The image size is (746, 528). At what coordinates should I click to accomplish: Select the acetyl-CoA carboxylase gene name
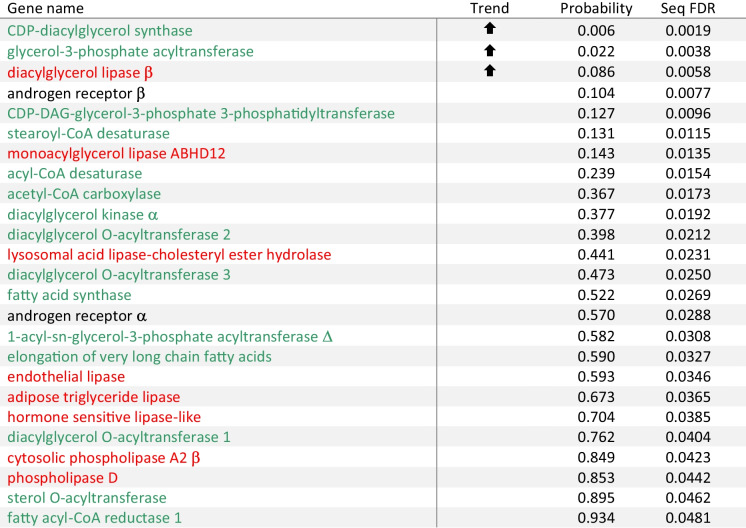tap(84, 194)
